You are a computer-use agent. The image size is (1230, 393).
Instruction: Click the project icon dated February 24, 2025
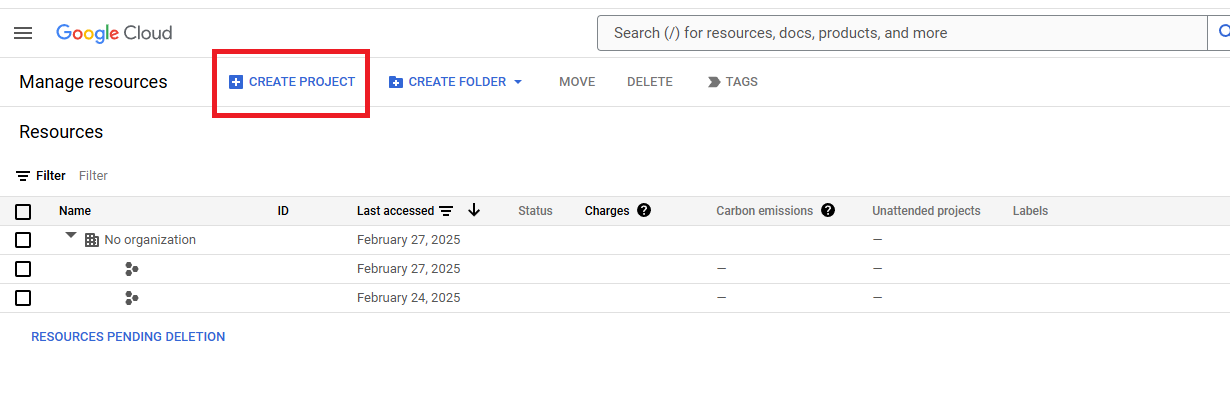point(131,298)
